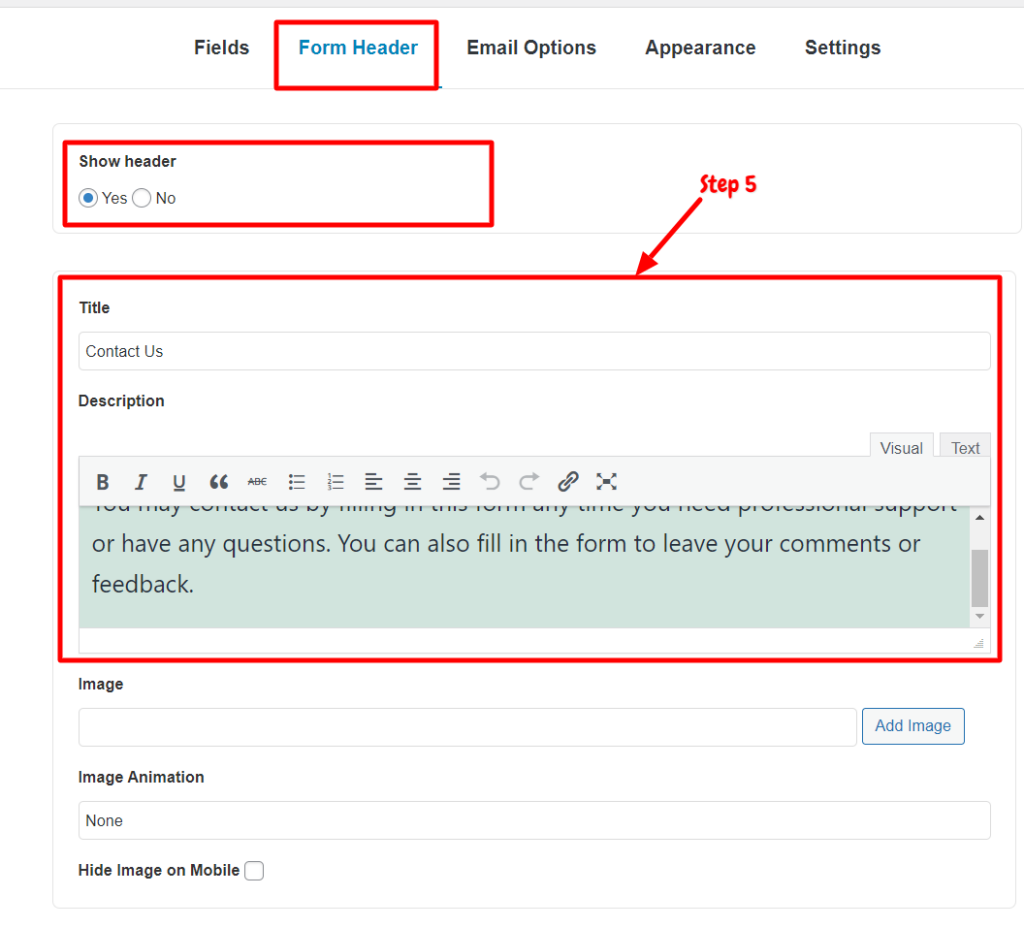Check the Hide Image on Mobile box
This screenshot has height=928, width=1024.
tap(254, 871)
